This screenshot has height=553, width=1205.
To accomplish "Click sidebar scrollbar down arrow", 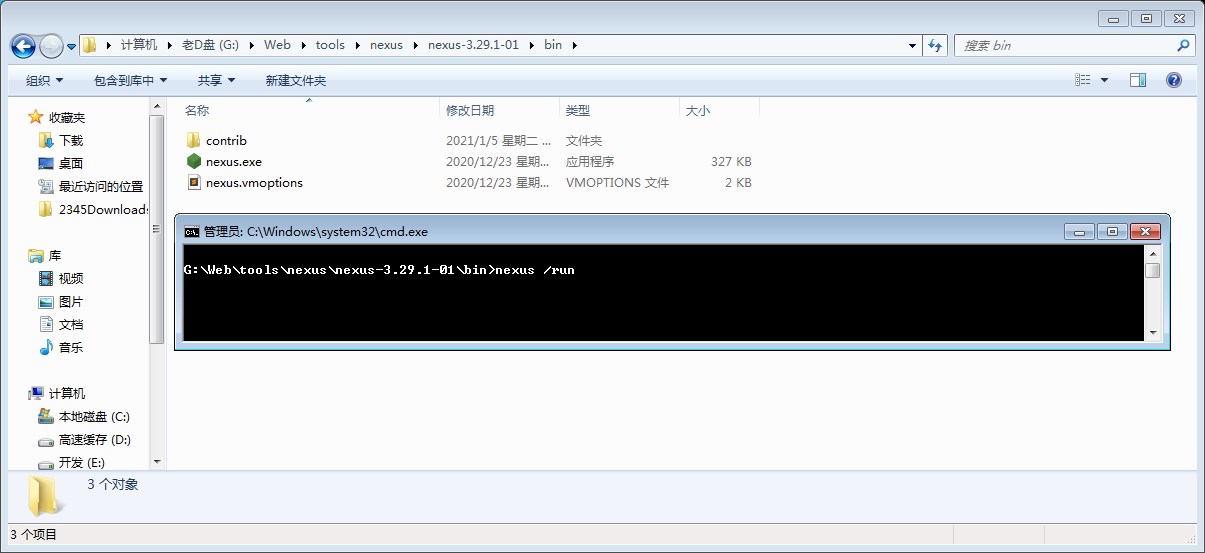I will tap(156, 462).
